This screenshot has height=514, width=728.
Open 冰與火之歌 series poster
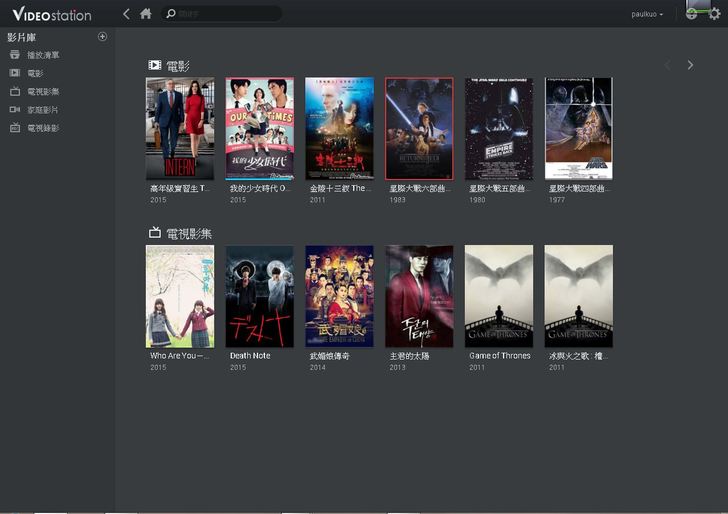point(579,296)
